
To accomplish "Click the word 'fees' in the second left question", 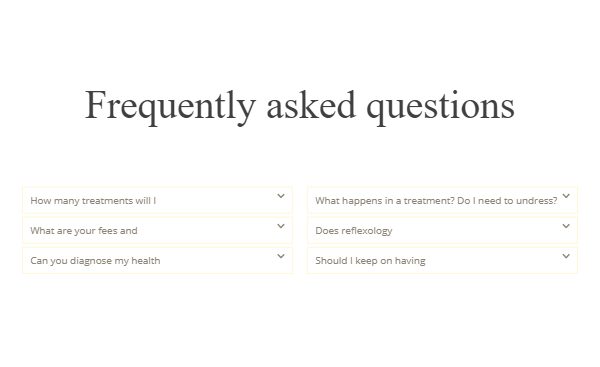I will click(108, 231).
